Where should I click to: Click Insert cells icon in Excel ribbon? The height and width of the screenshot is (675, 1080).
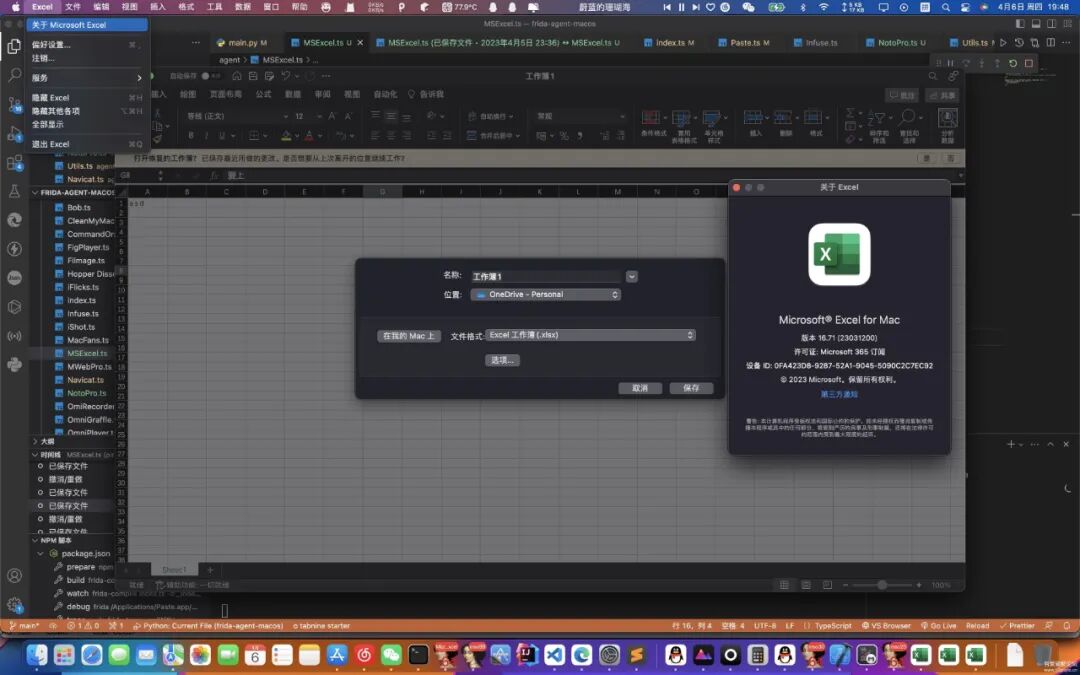pyautogui.click(x=754, y=118)
